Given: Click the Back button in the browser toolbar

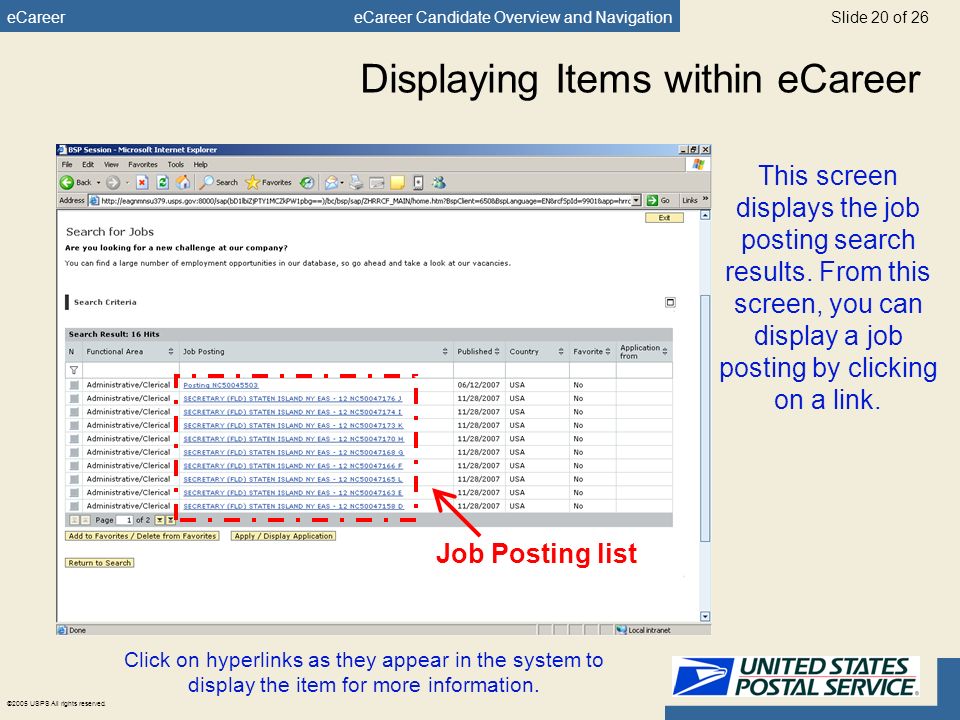Looking at the screenshot, I should coord(75,182).
